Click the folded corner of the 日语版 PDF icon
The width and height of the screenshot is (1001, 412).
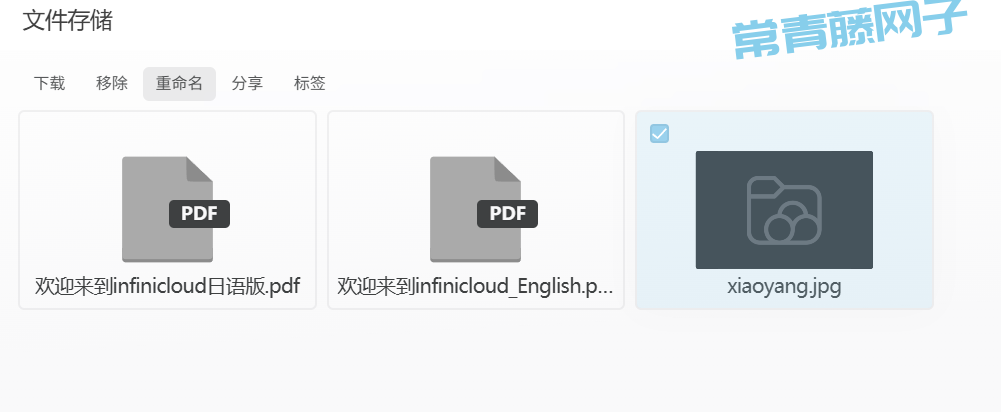pyautogui.click(x=199, y=169)
